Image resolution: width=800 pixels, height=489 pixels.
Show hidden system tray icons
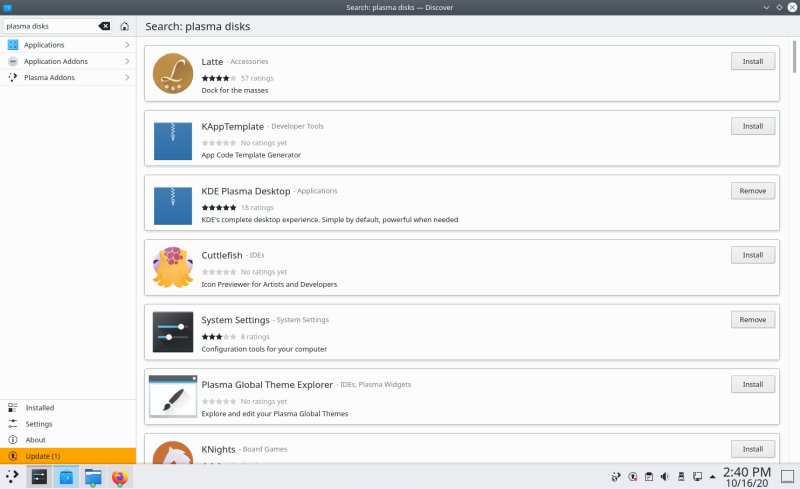[x=712, y=477]
